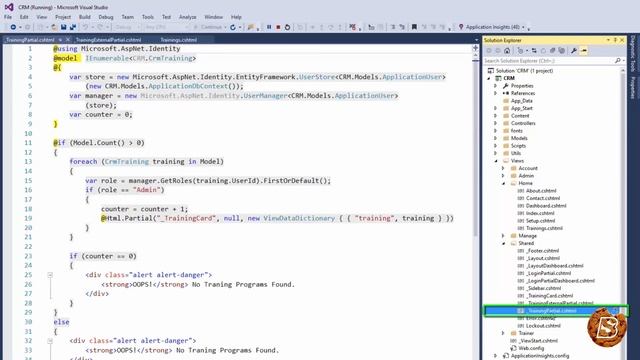This screenshot has width=640, height=360.
Task: Expand the Manage folder
Action: tap(503, 236)
